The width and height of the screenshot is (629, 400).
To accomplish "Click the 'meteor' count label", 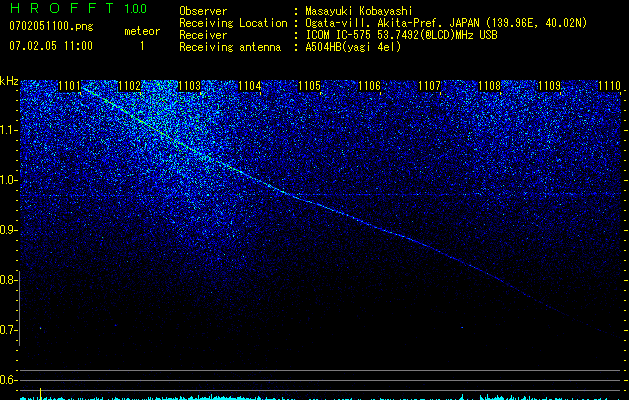I will 142,31.
